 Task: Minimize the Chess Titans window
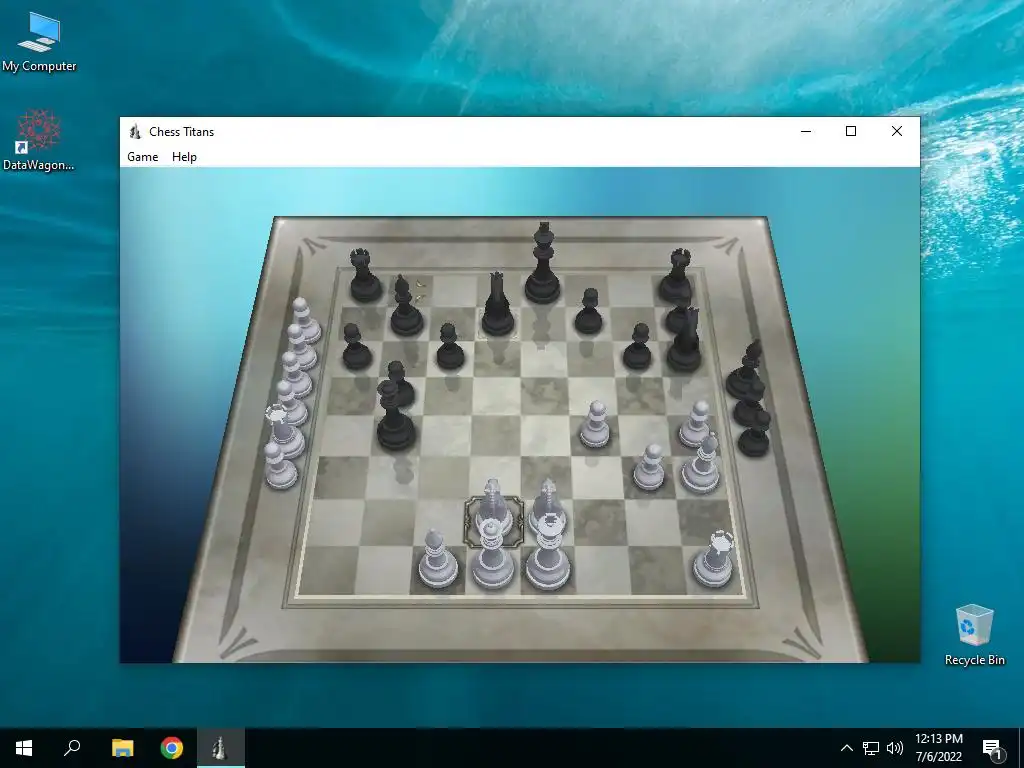(806, 131)
